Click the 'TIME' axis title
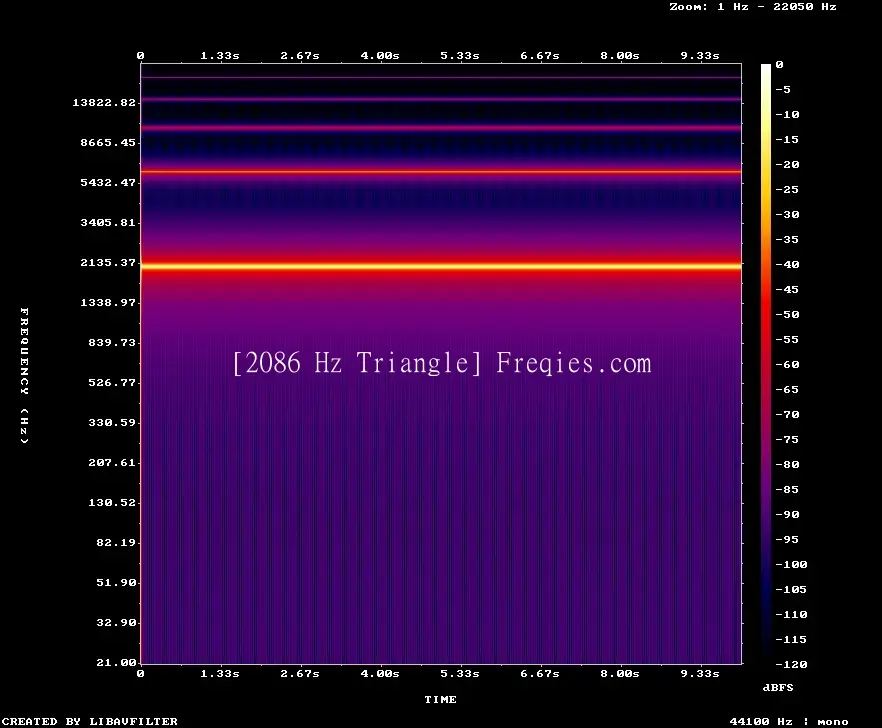 tap(440, 699)
